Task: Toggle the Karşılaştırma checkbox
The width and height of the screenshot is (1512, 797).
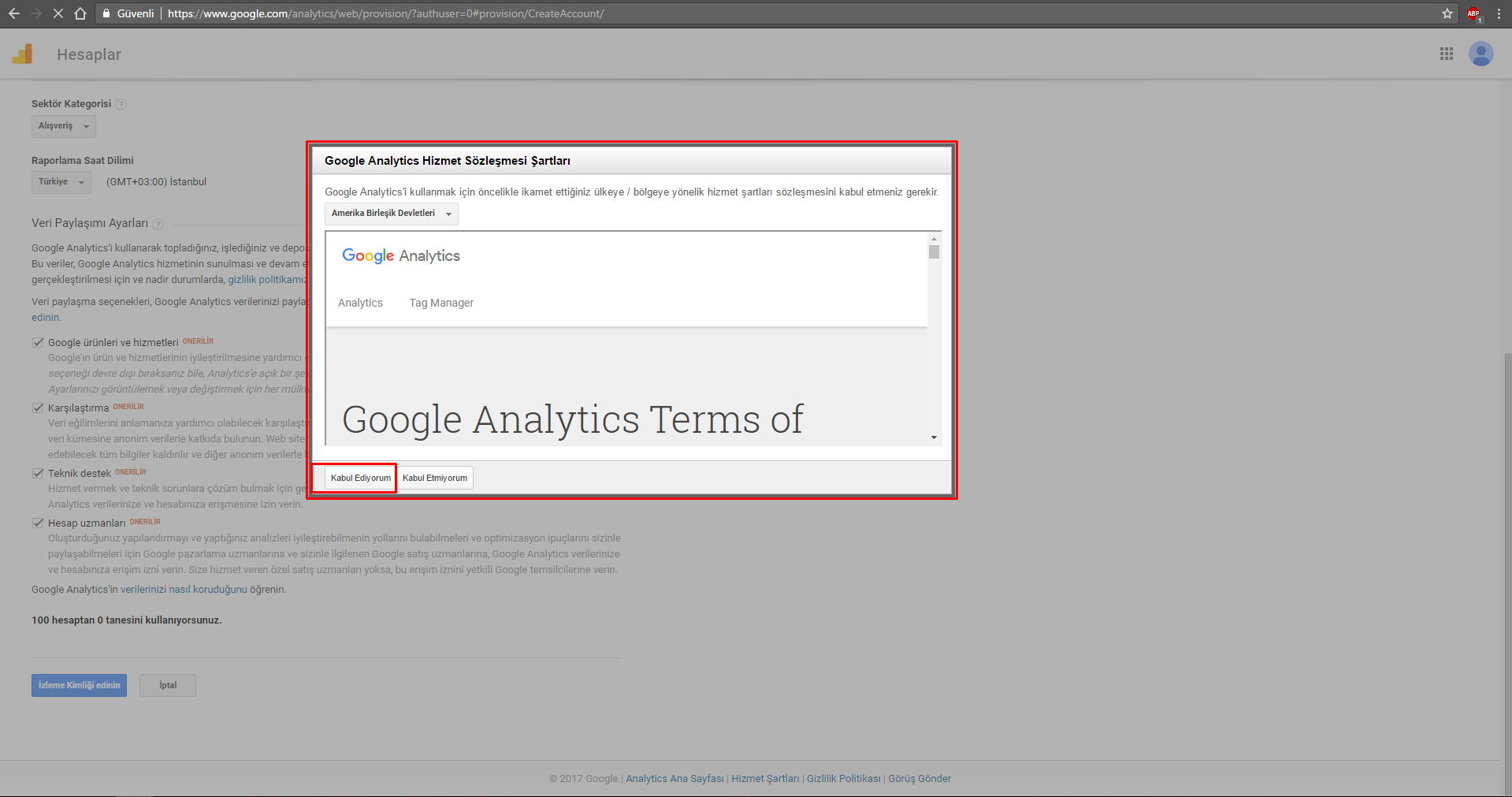Action: click(38, 408)
